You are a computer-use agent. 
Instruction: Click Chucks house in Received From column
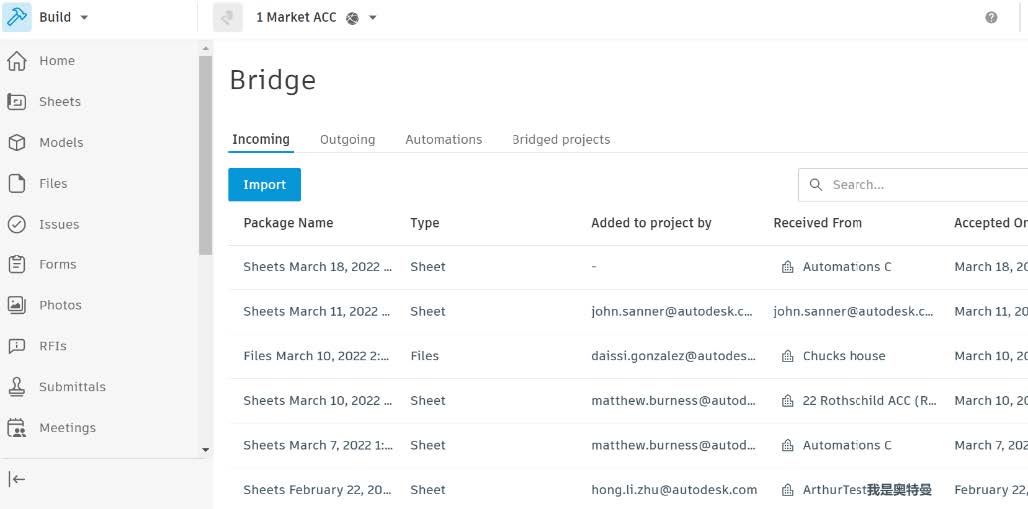click(x=844, y=356)
